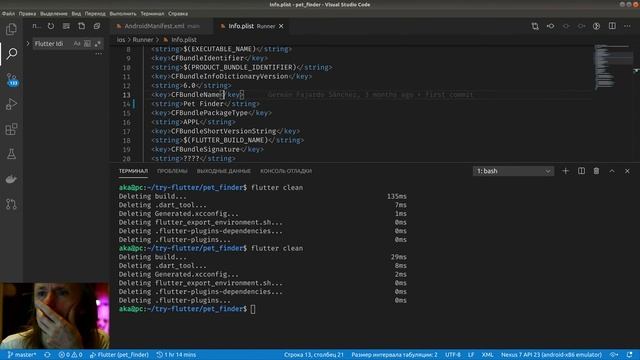Change the XML language mode

point(487,355)
